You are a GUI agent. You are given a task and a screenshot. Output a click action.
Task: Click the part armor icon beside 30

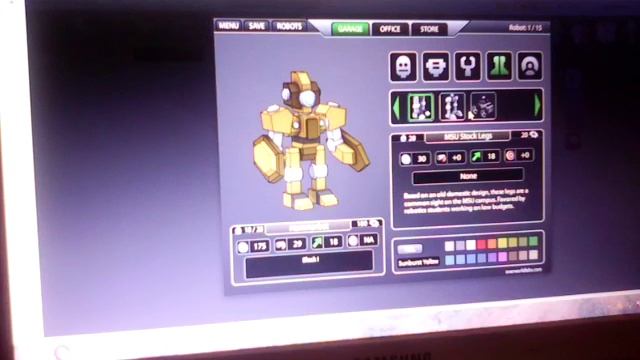[x=406, y=159]
